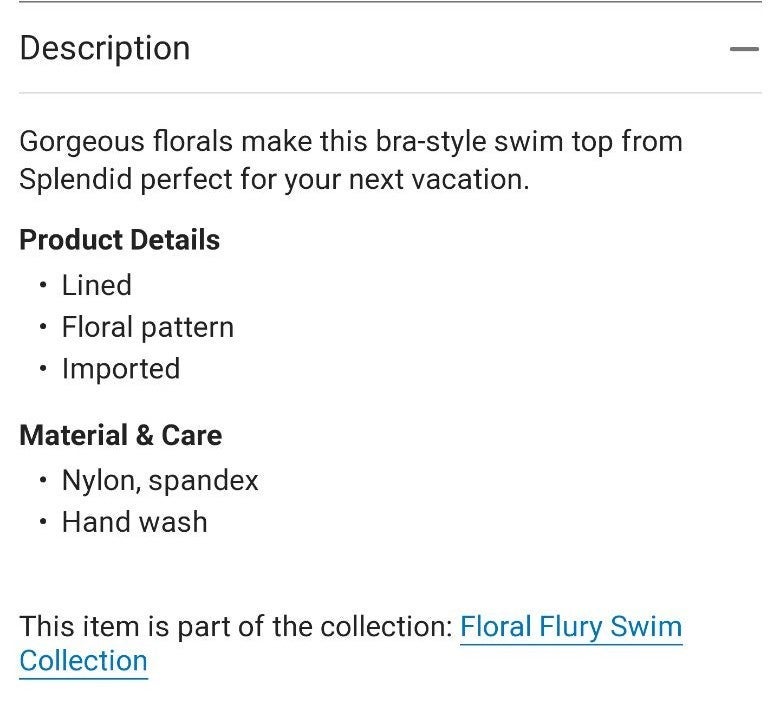The height and width of the screenshot is (710, 780).
Task: Click the Floral pattern bullet item
Action: tap(148, 327)
